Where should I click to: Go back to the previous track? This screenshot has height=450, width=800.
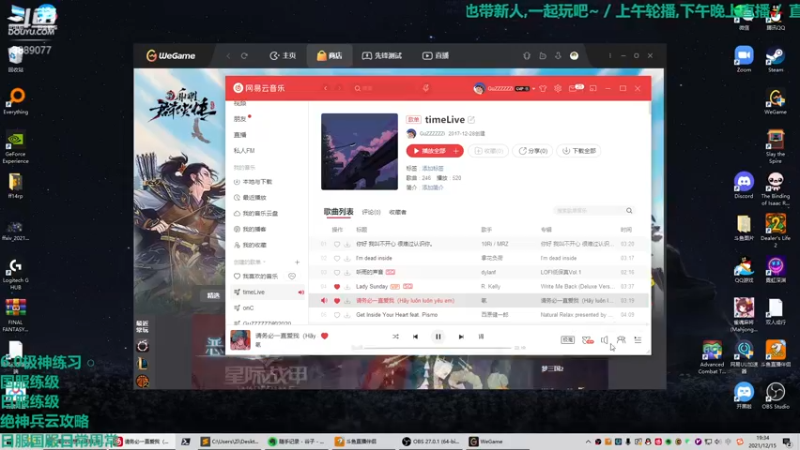pyautogui.click(x=415, y=337)
